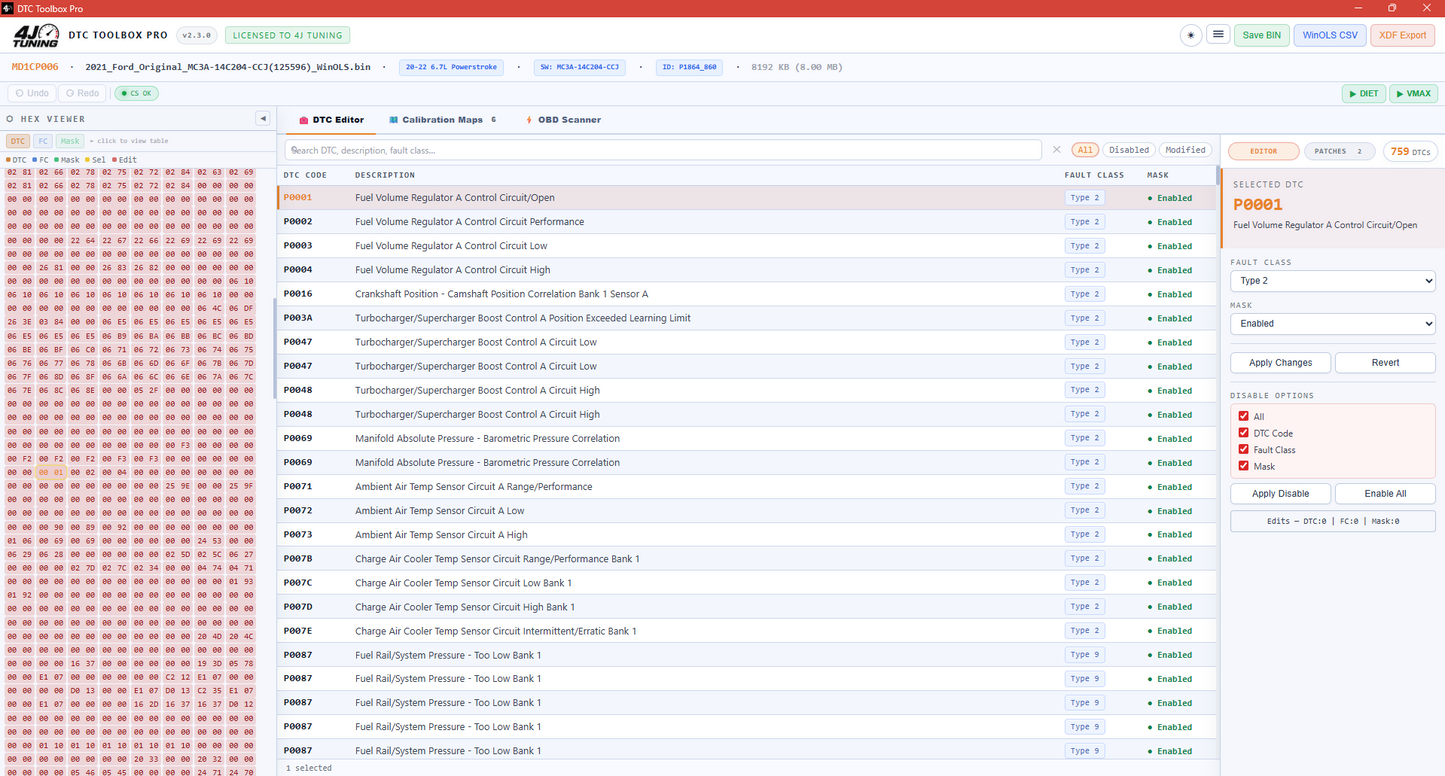This screenshot has width=1445, height=776.
Task: Sort by DESCRIPTION column header
Action: [385, 175]
